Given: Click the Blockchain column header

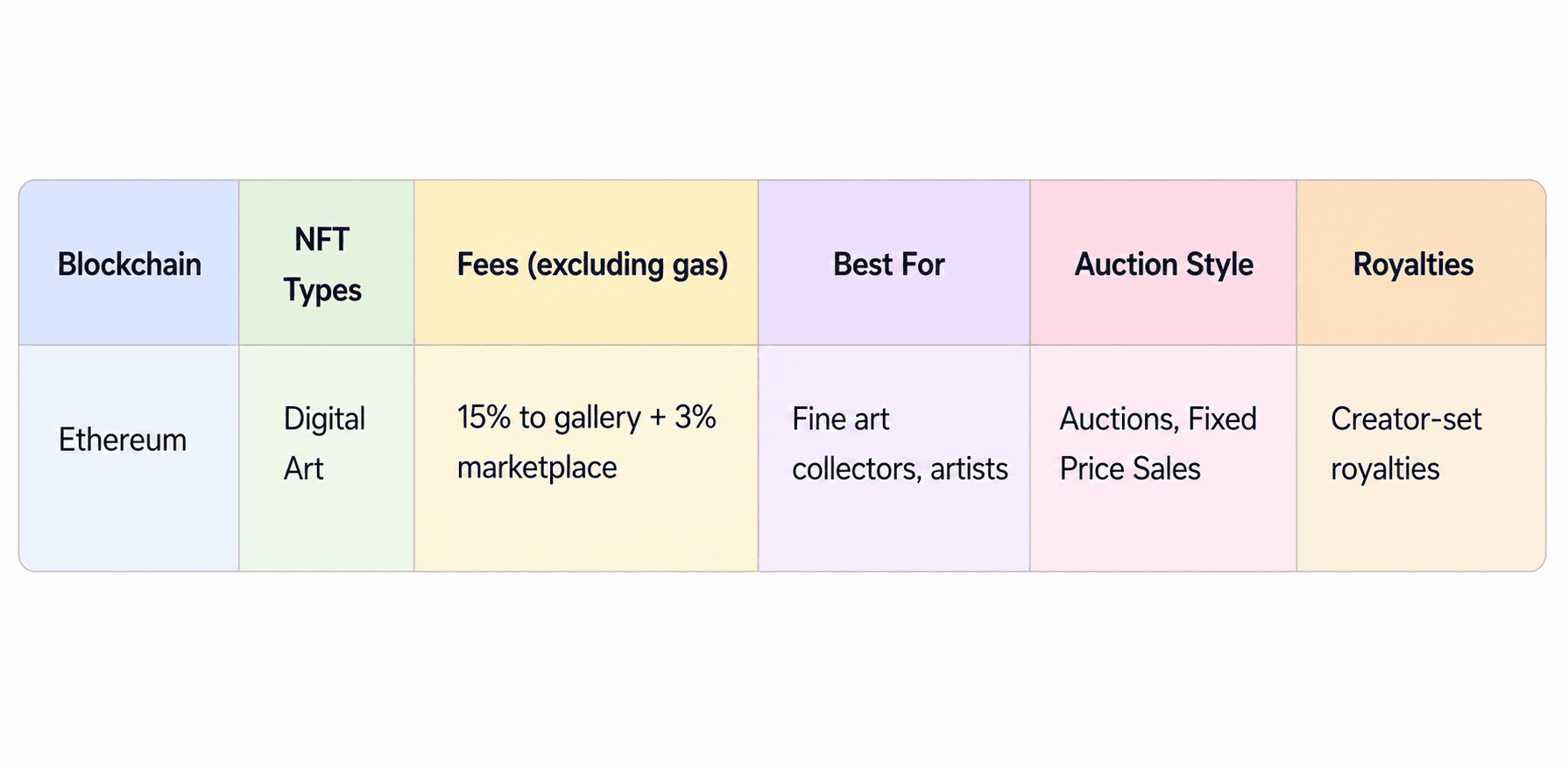Looking at the screenshot, I should [x=129, y=263].
